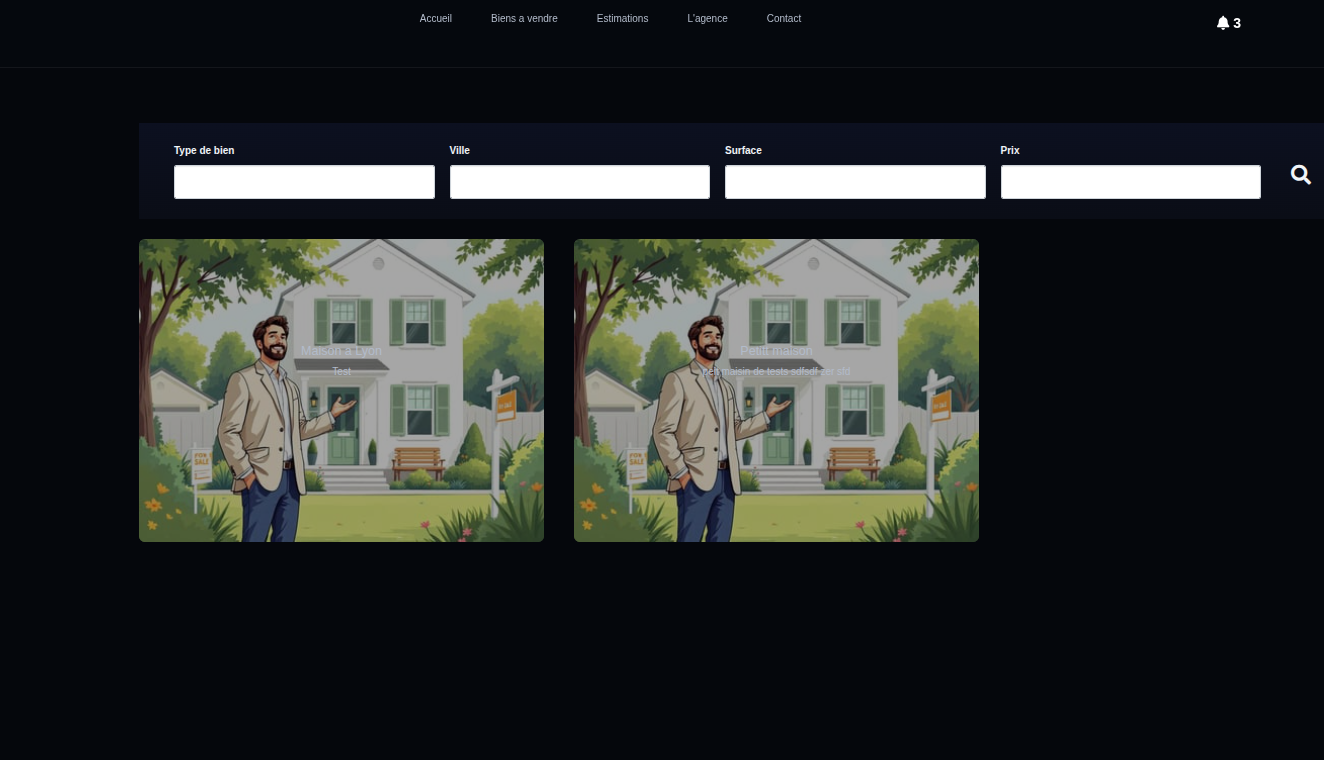Click the Prix label above its field

(x=1010, y=150)
